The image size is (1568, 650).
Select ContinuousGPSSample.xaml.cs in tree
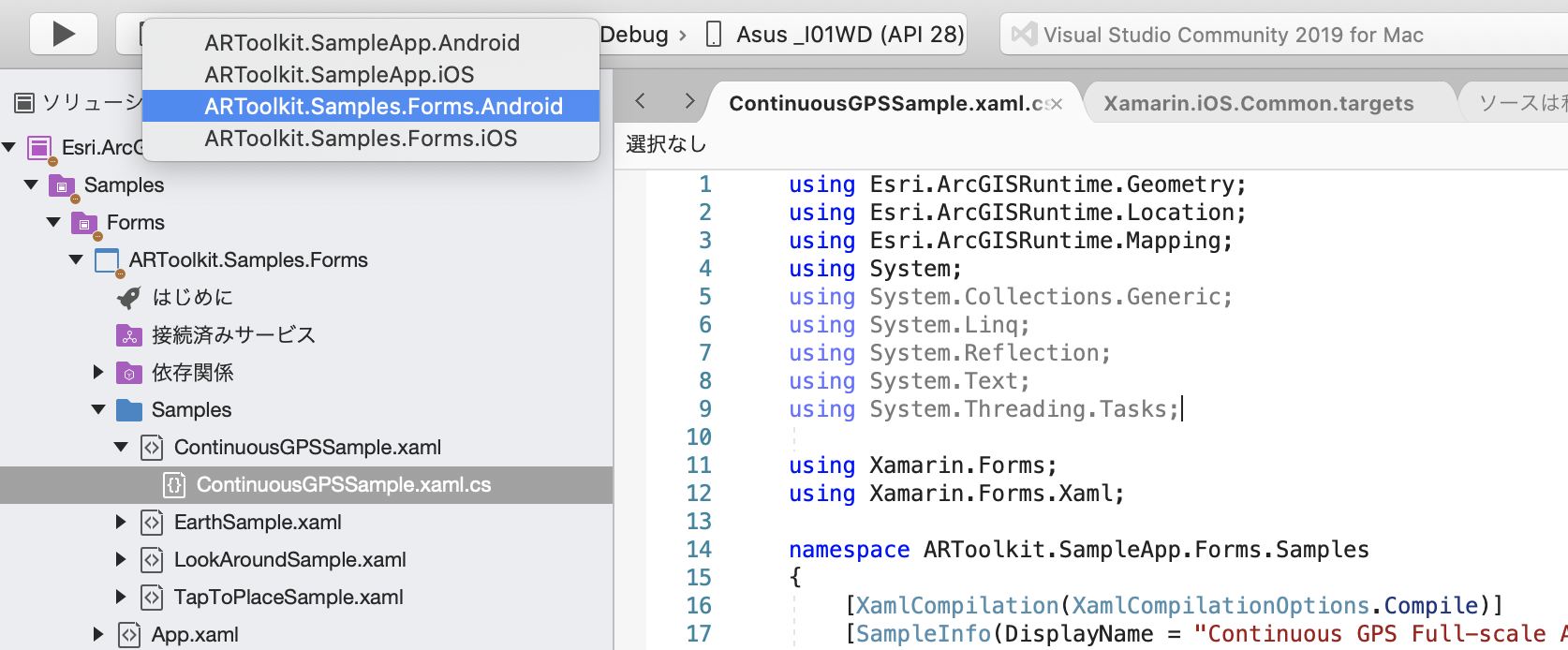coord(306,484)
